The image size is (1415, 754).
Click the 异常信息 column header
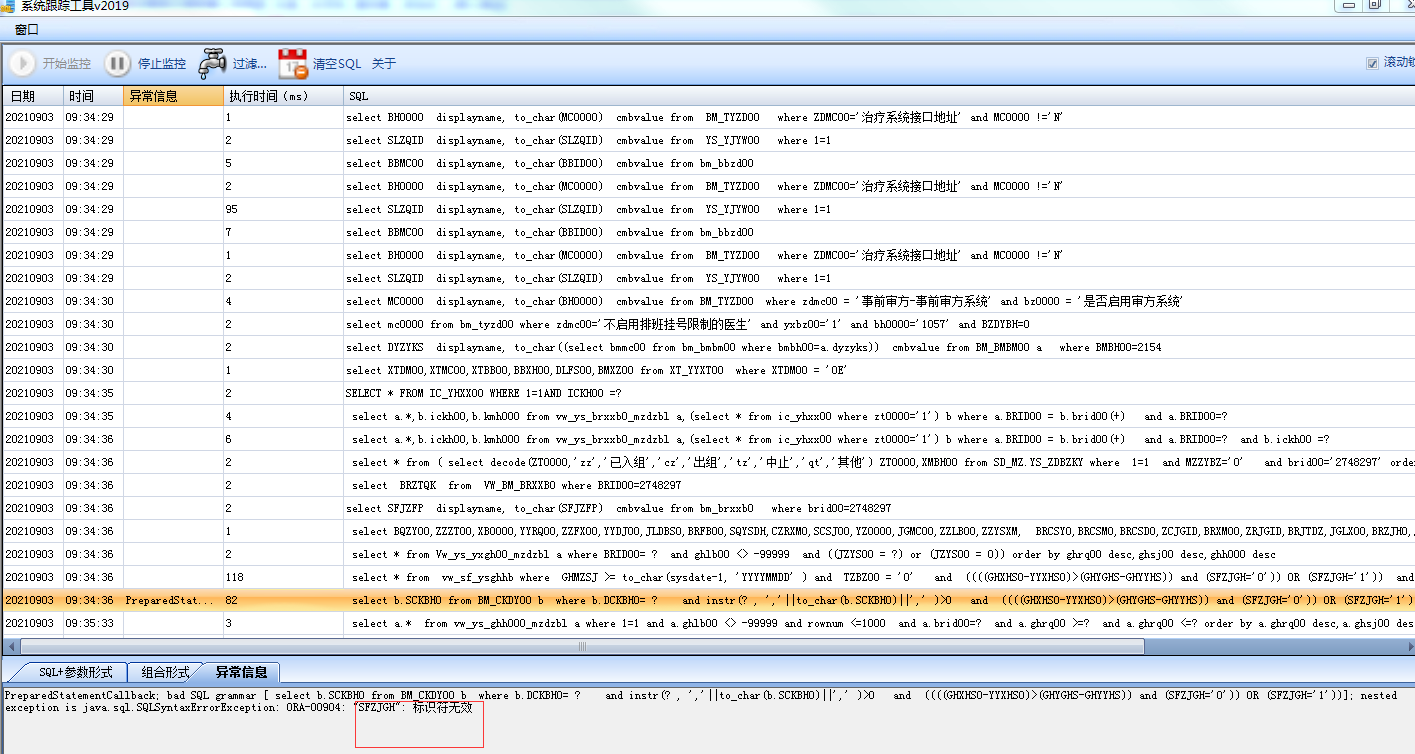click(x=173, y=96)
